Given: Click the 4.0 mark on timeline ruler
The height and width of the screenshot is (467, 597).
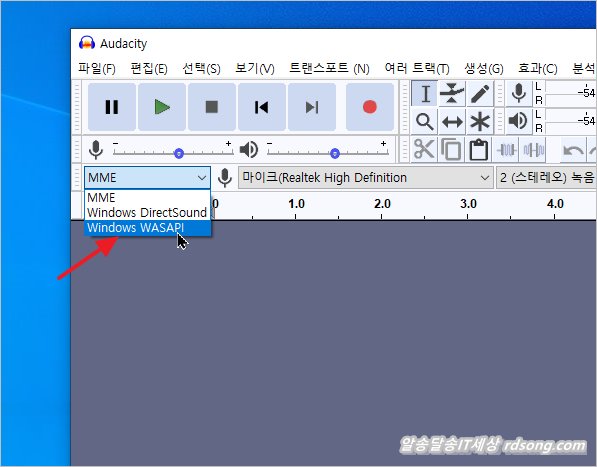Looking at the screenshot, I should 555,204.
